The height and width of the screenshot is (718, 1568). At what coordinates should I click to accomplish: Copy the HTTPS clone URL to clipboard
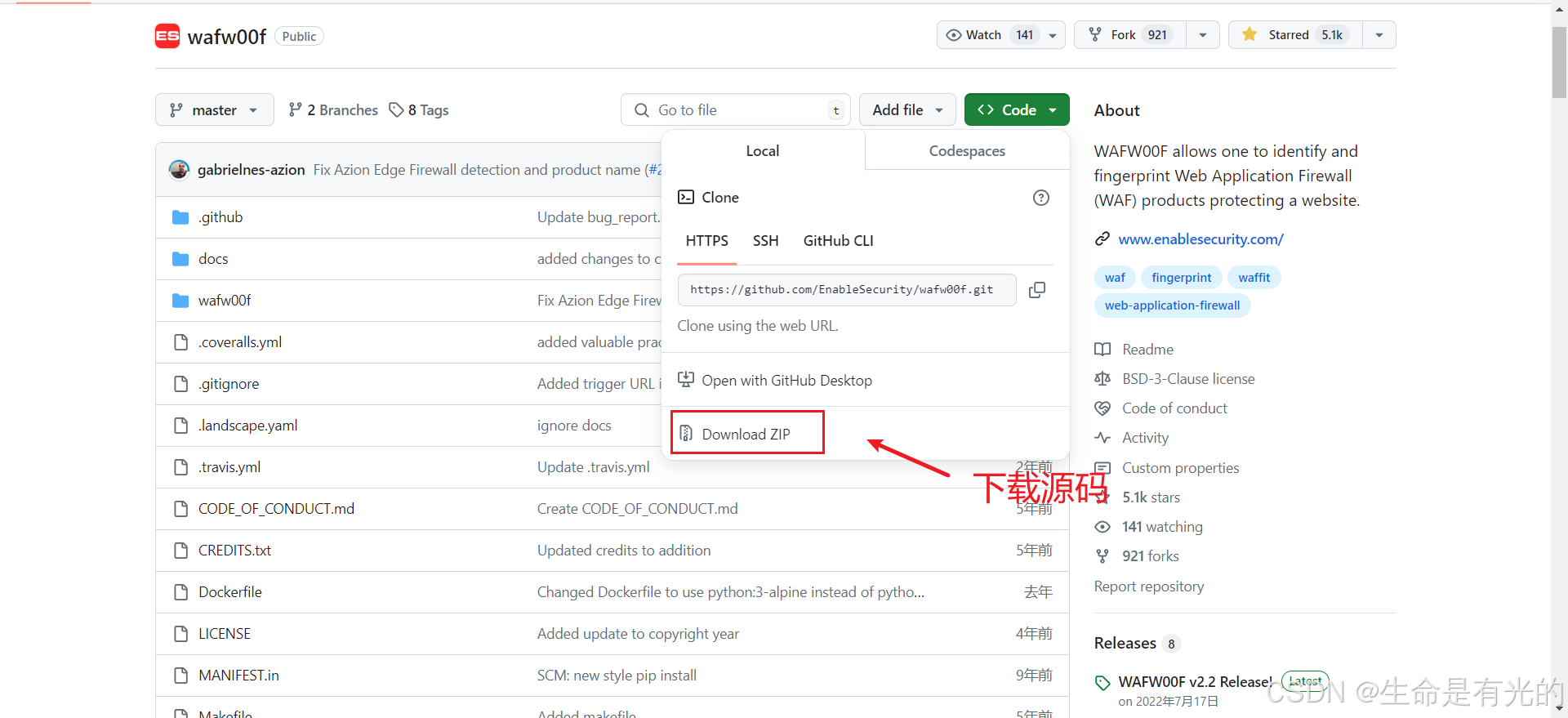pyautogui.click(x=1037, y=290)
